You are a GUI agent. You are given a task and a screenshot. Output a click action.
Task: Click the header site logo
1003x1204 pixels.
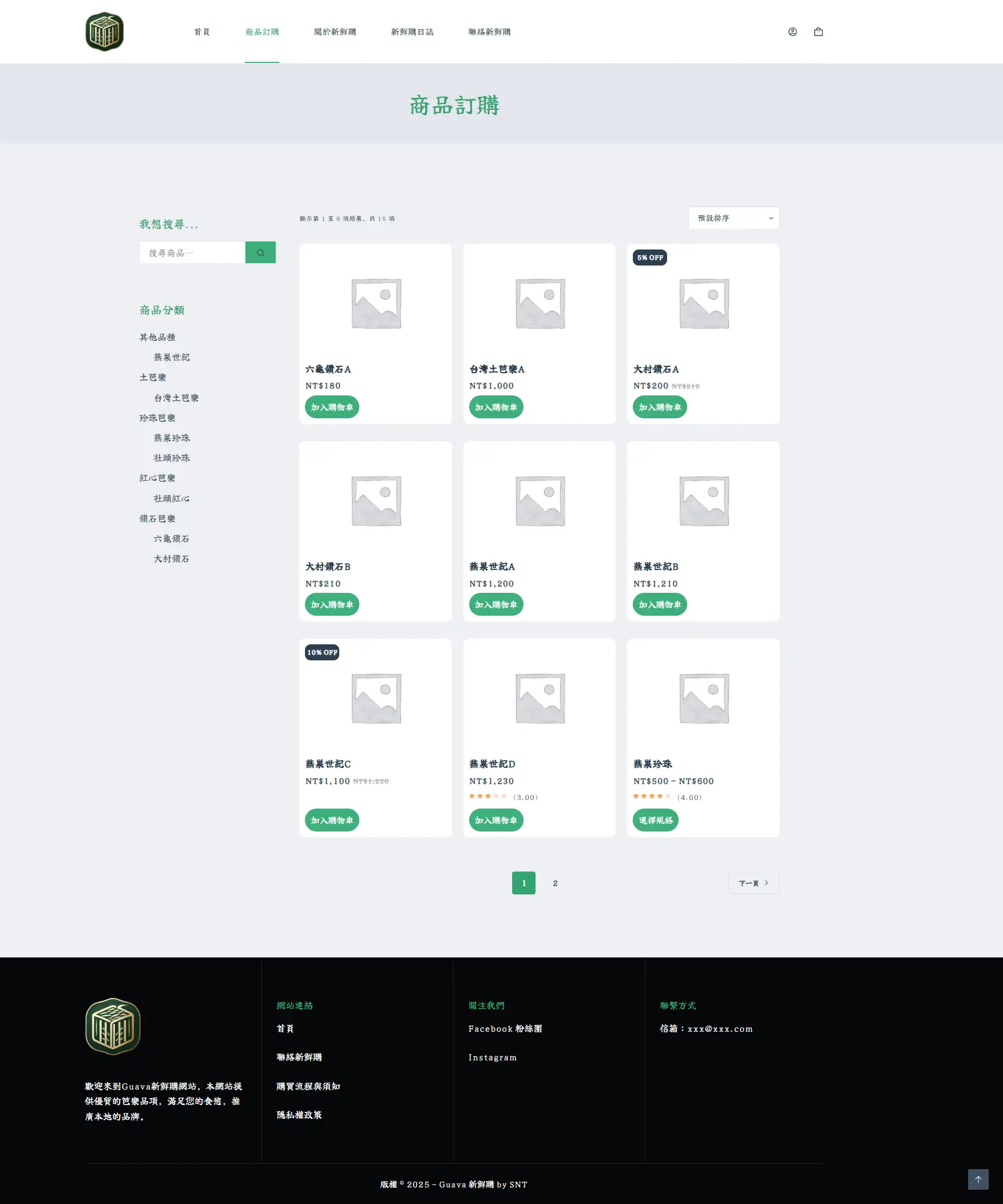(104, 31)
